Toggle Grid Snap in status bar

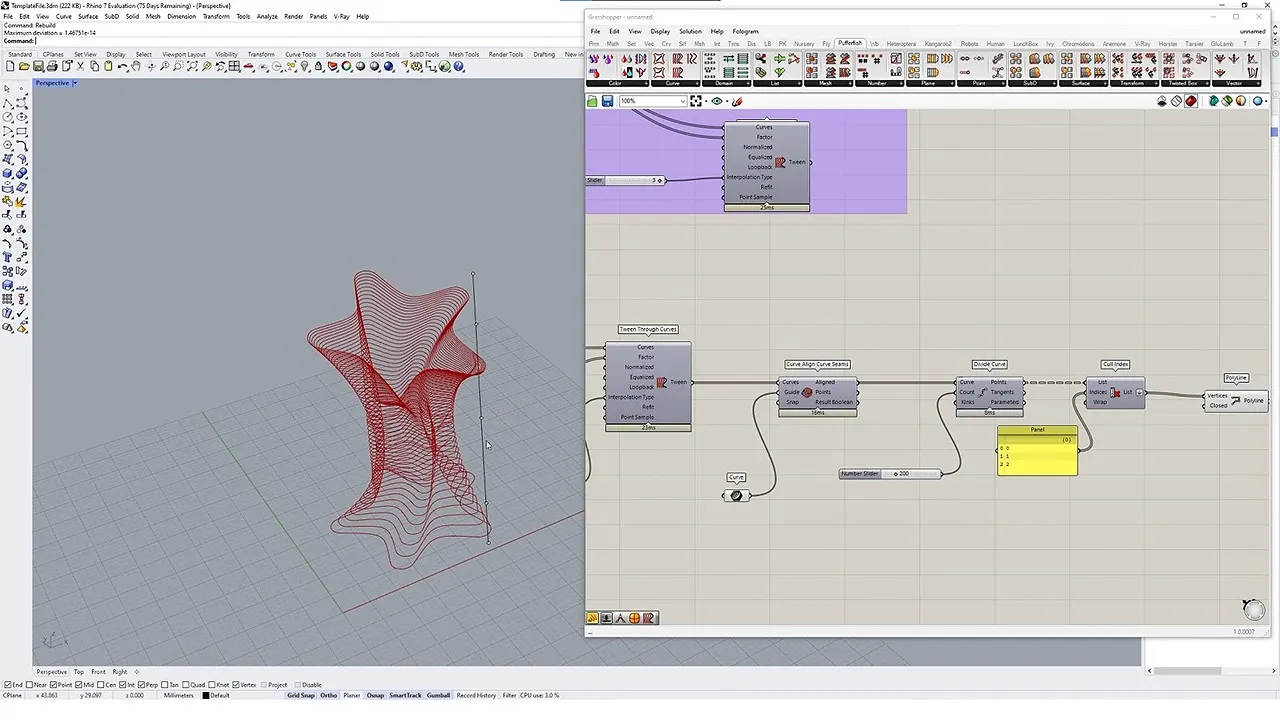(300, 695)
